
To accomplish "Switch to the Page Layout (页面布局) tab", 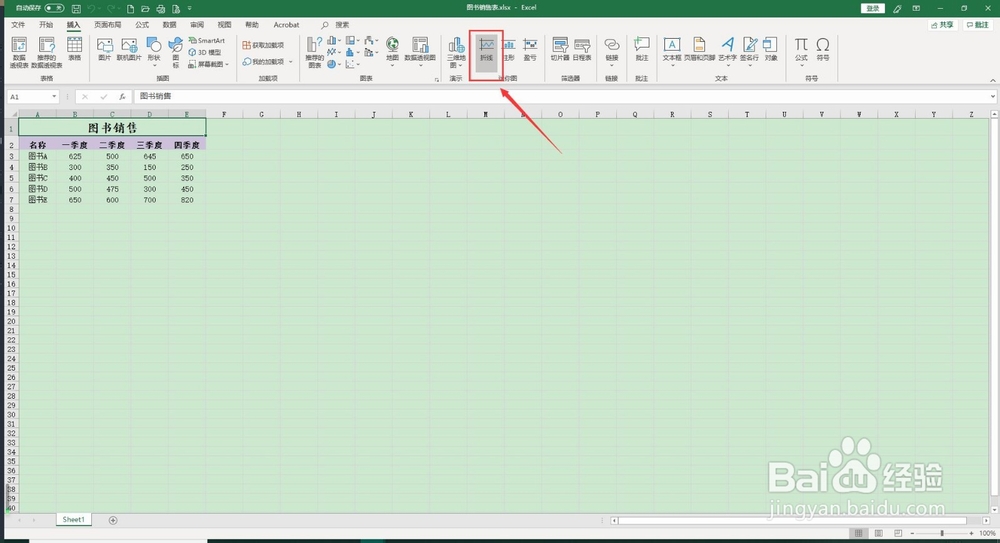I will tap(107, 25).
